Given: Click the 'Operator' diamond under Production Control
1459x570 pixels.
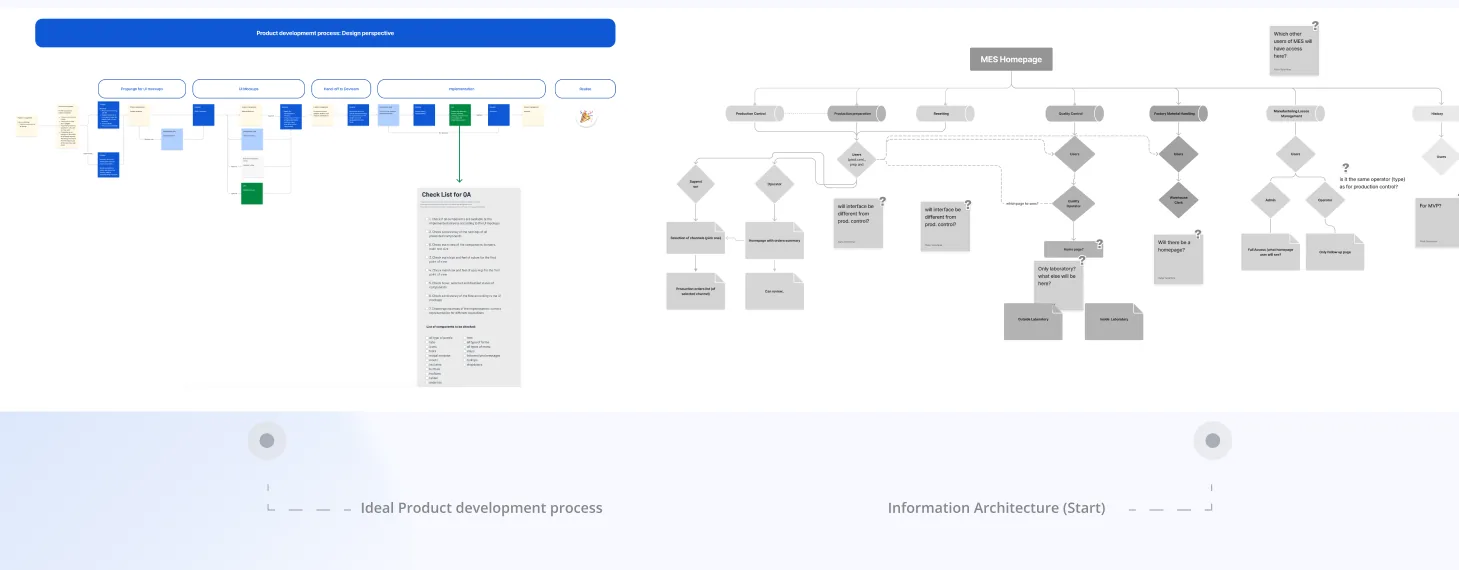Looking at the screenshot, I should [774, 184].
